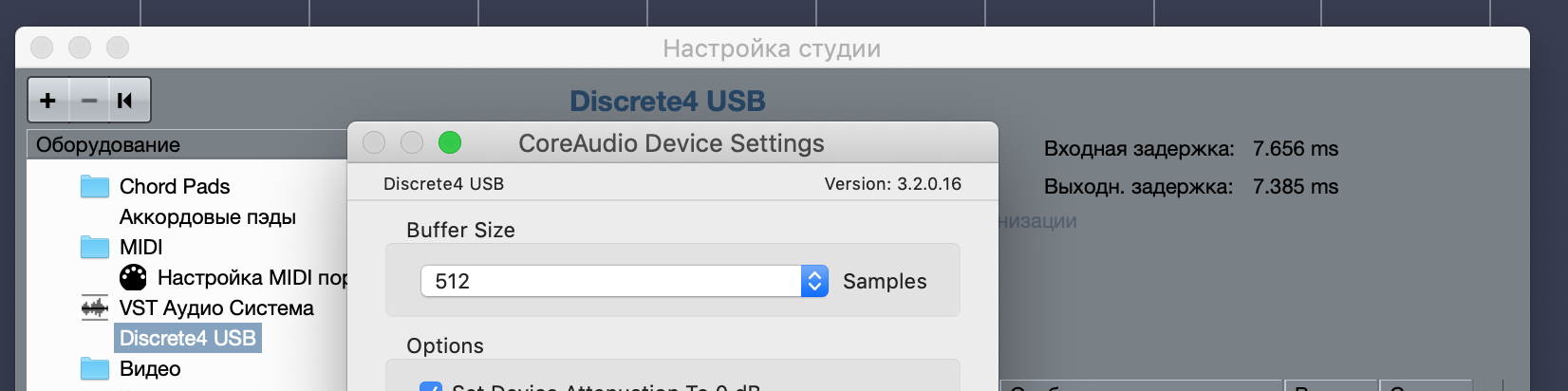Select Discrete4 USB in the device tree
1568x391 pixels.
[x=188, y=338]
